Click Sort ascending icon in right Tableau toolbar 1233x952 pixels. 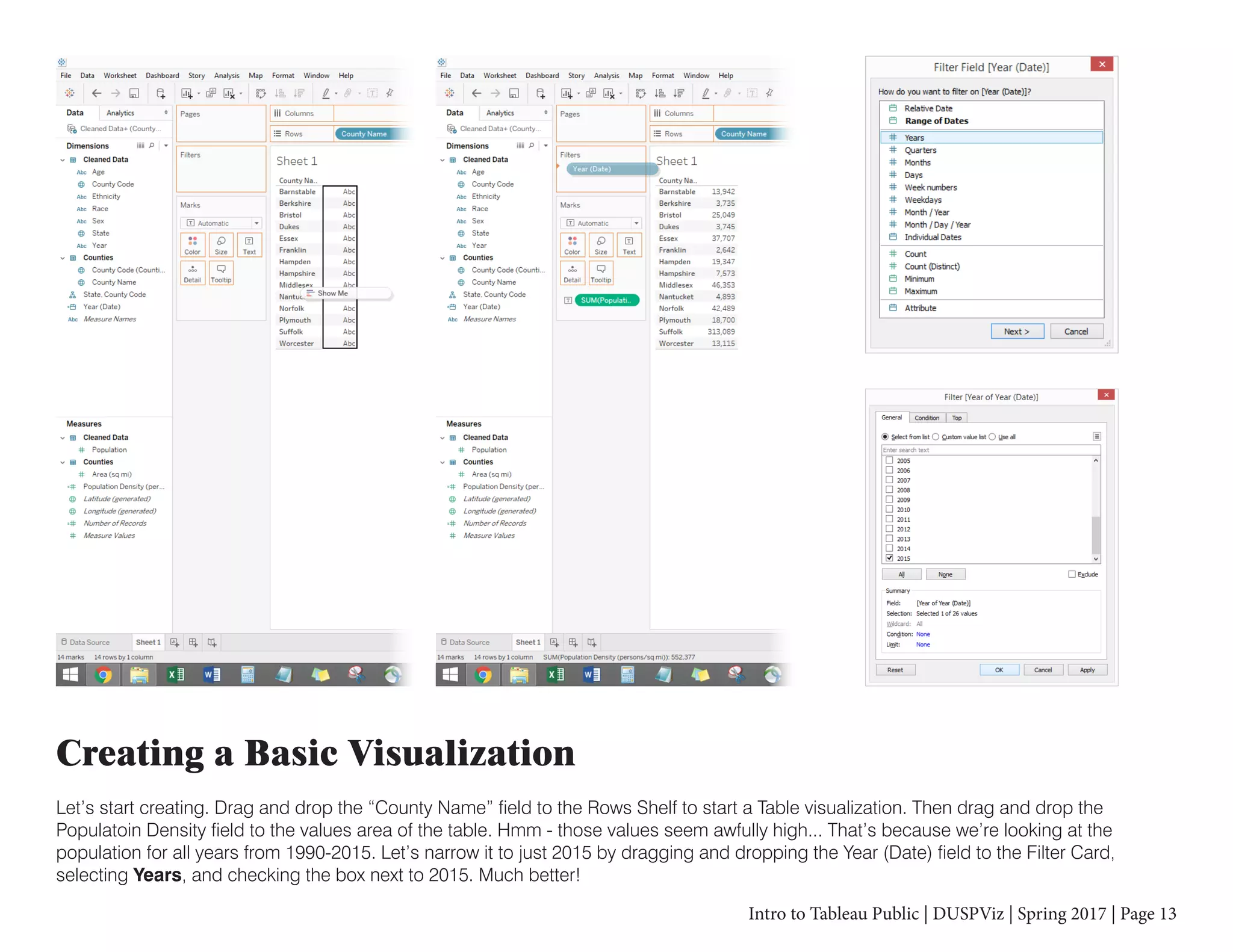point(660,93)
